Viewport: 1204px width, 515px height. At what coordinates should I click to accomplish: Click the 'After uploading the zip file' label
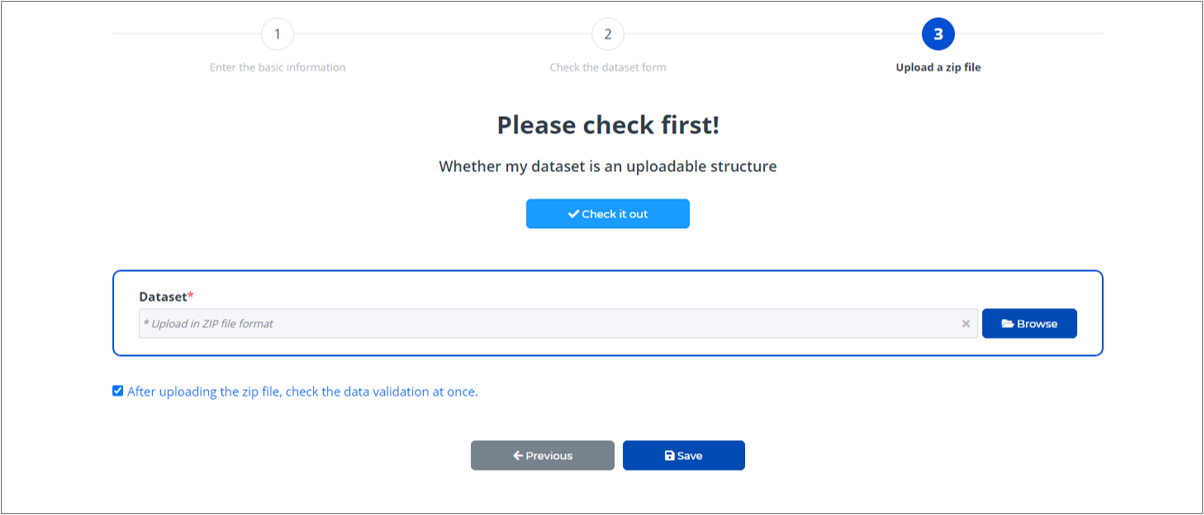tap(302, 392)
